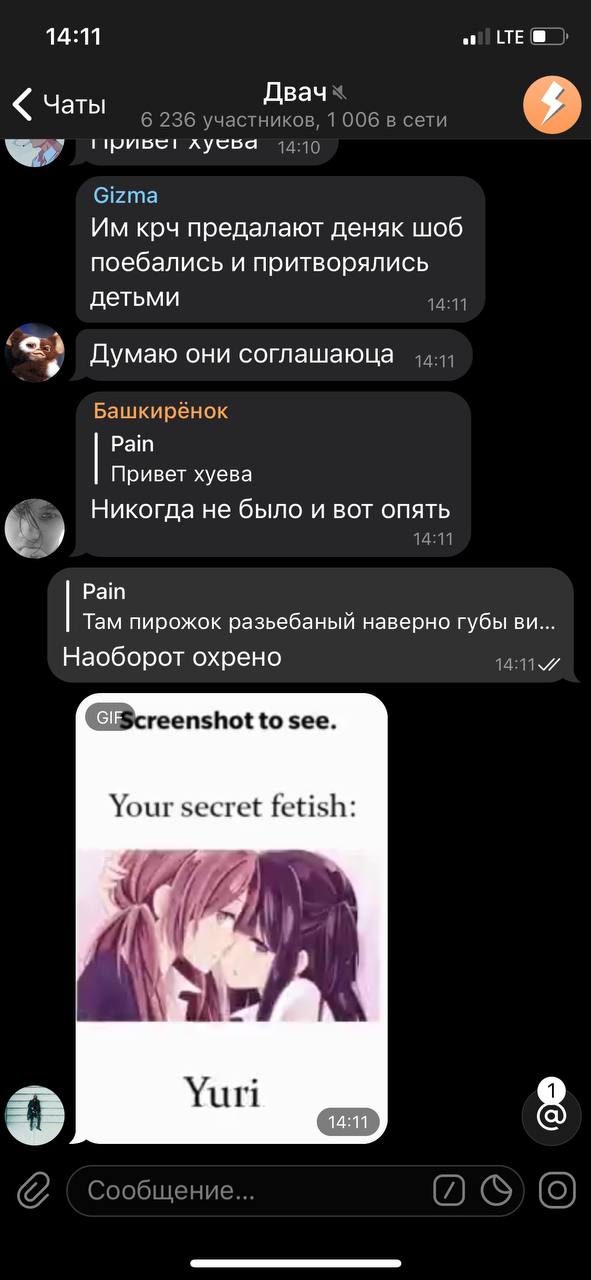Open the sticker panel icon
Screen dimensions: 591x1280
pos(496,1190)
